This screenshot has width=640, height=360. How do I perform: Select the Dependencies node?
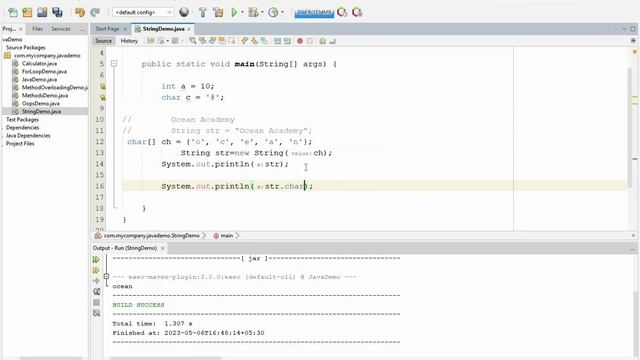[x=22, y=128]
